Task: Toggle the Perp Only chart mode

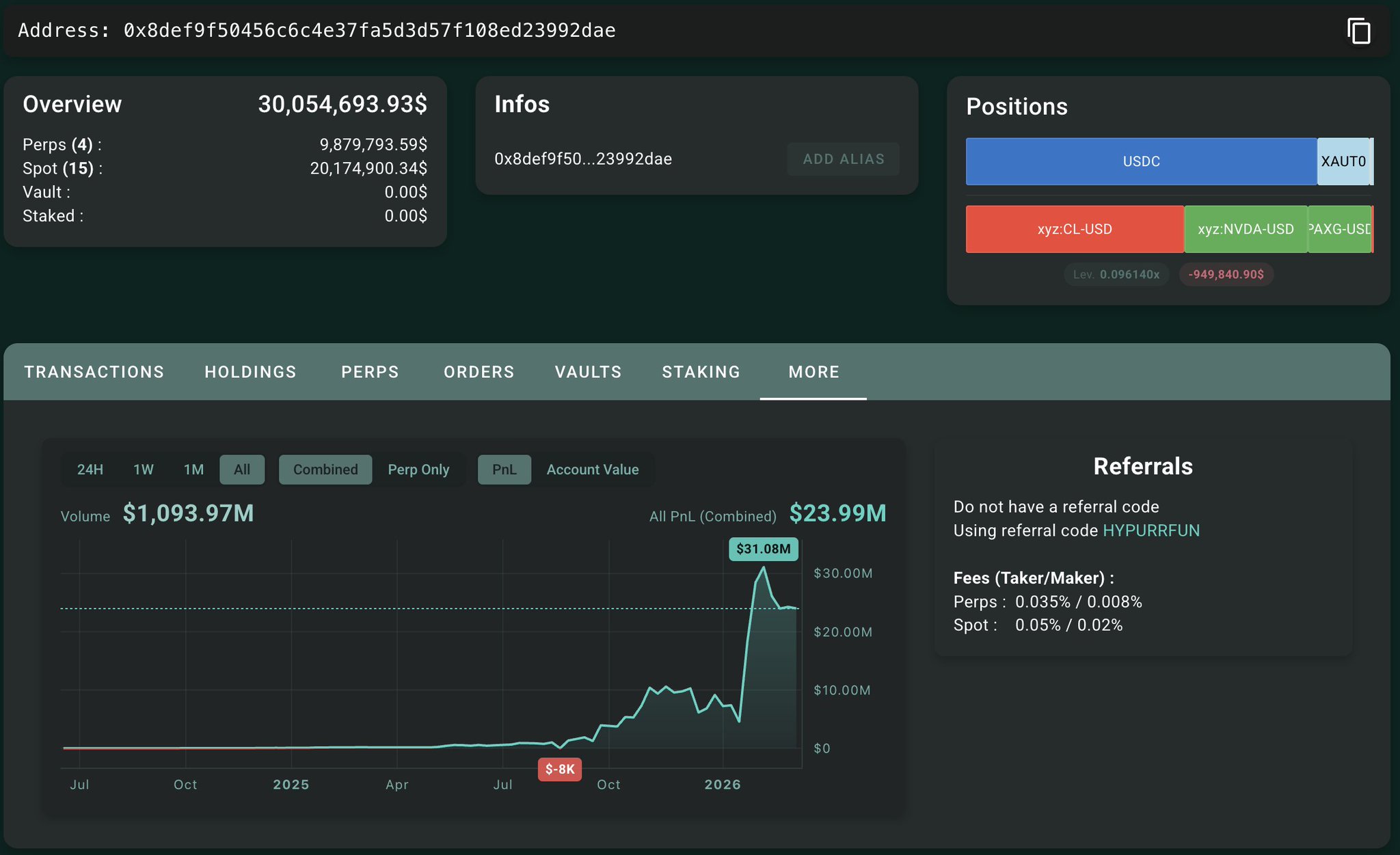Action: click(x=418, y=470)
